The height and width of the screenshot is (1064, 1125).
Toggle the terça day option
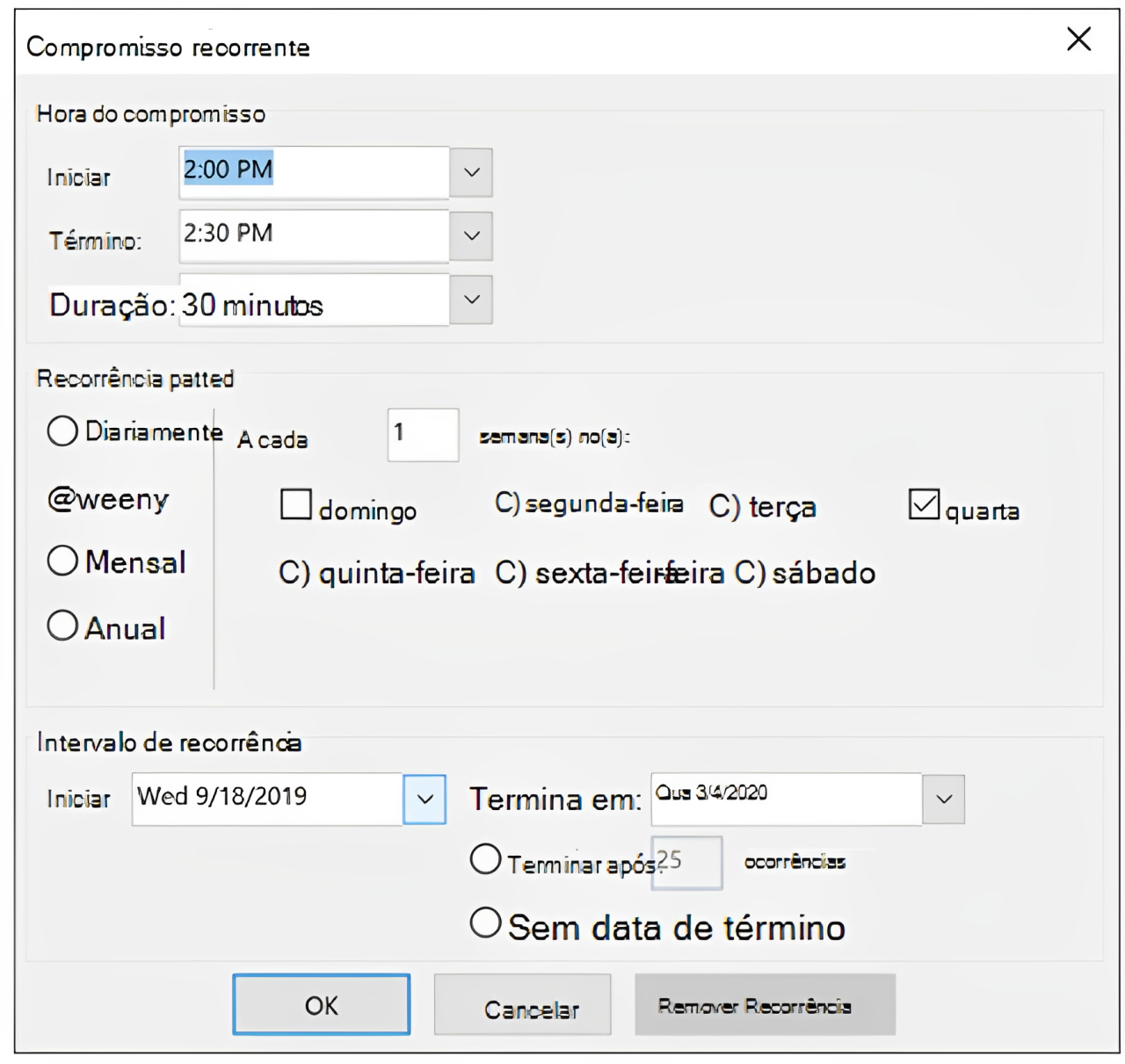pyautogui.click(x=723, y=508)
